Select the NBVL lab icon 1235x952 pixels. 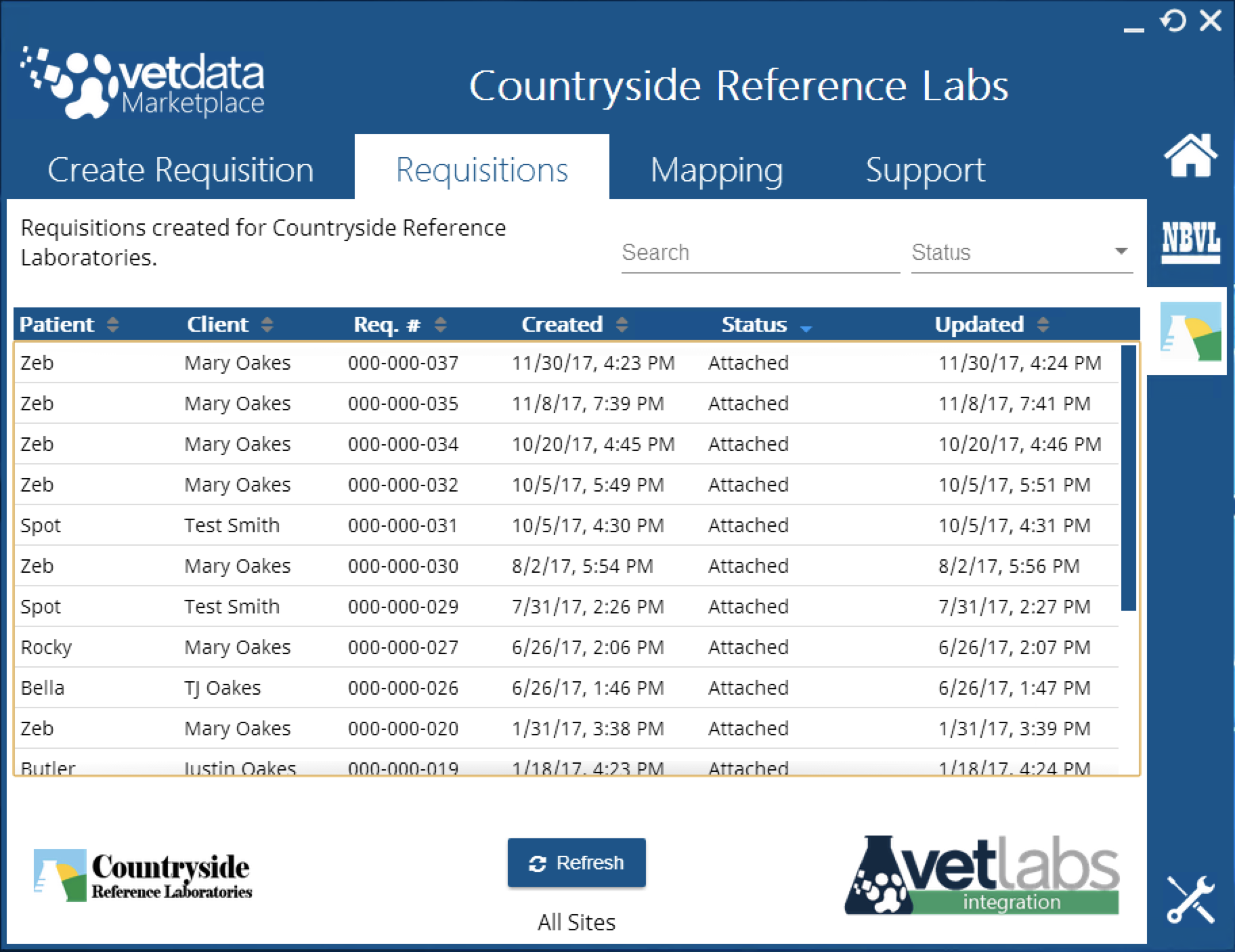tap(1190, 242)
